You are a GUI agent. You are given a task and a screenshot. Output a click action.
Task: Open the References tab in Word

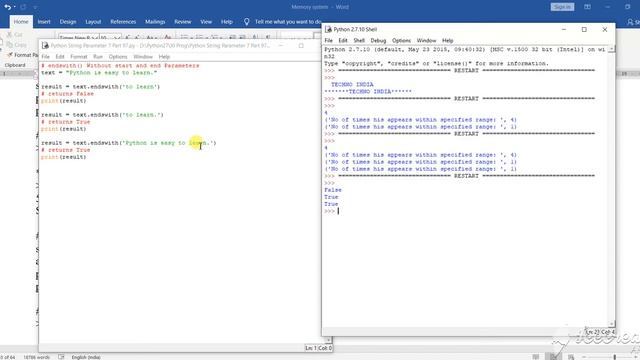point(123,22)
